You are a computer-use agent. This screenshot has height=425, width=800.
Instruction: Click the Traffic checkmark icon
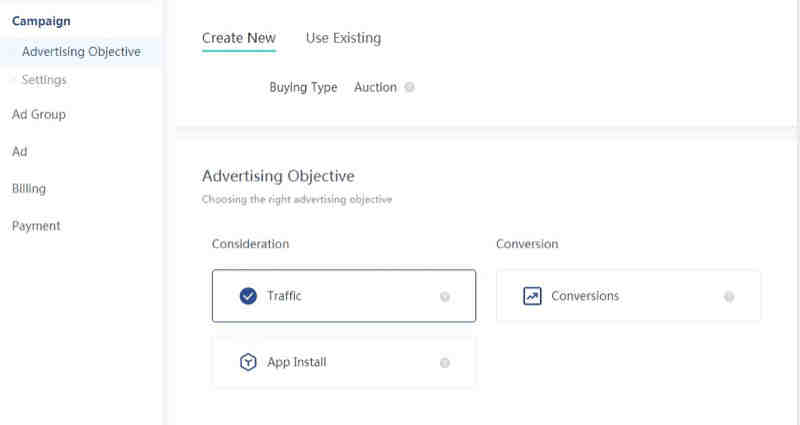pyautogui.click(x=248, y=296)
